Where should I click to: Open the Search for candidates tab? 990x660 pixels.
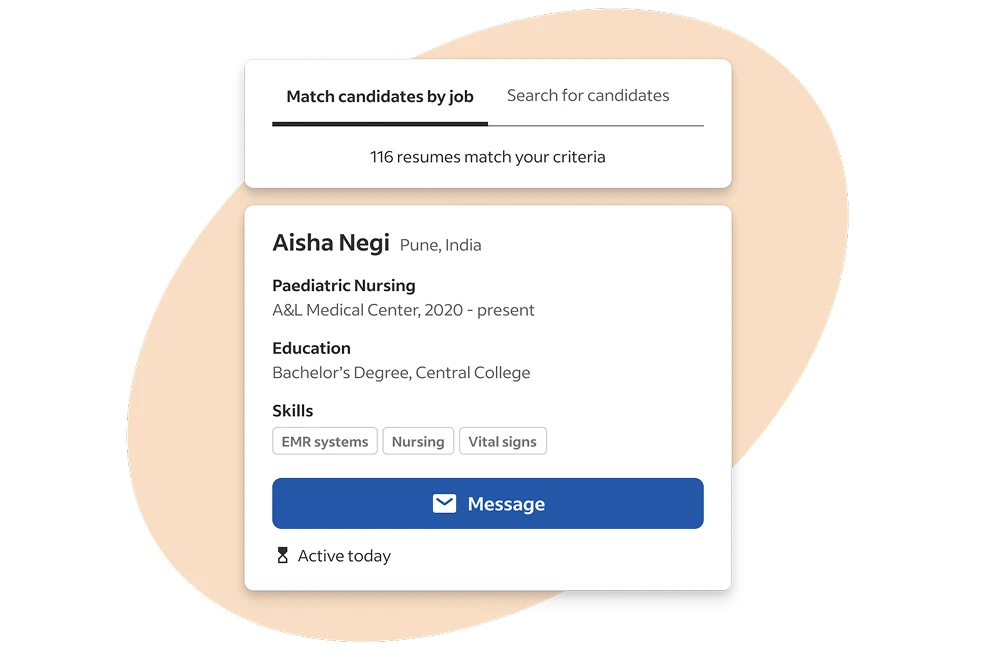coord(588,96)
